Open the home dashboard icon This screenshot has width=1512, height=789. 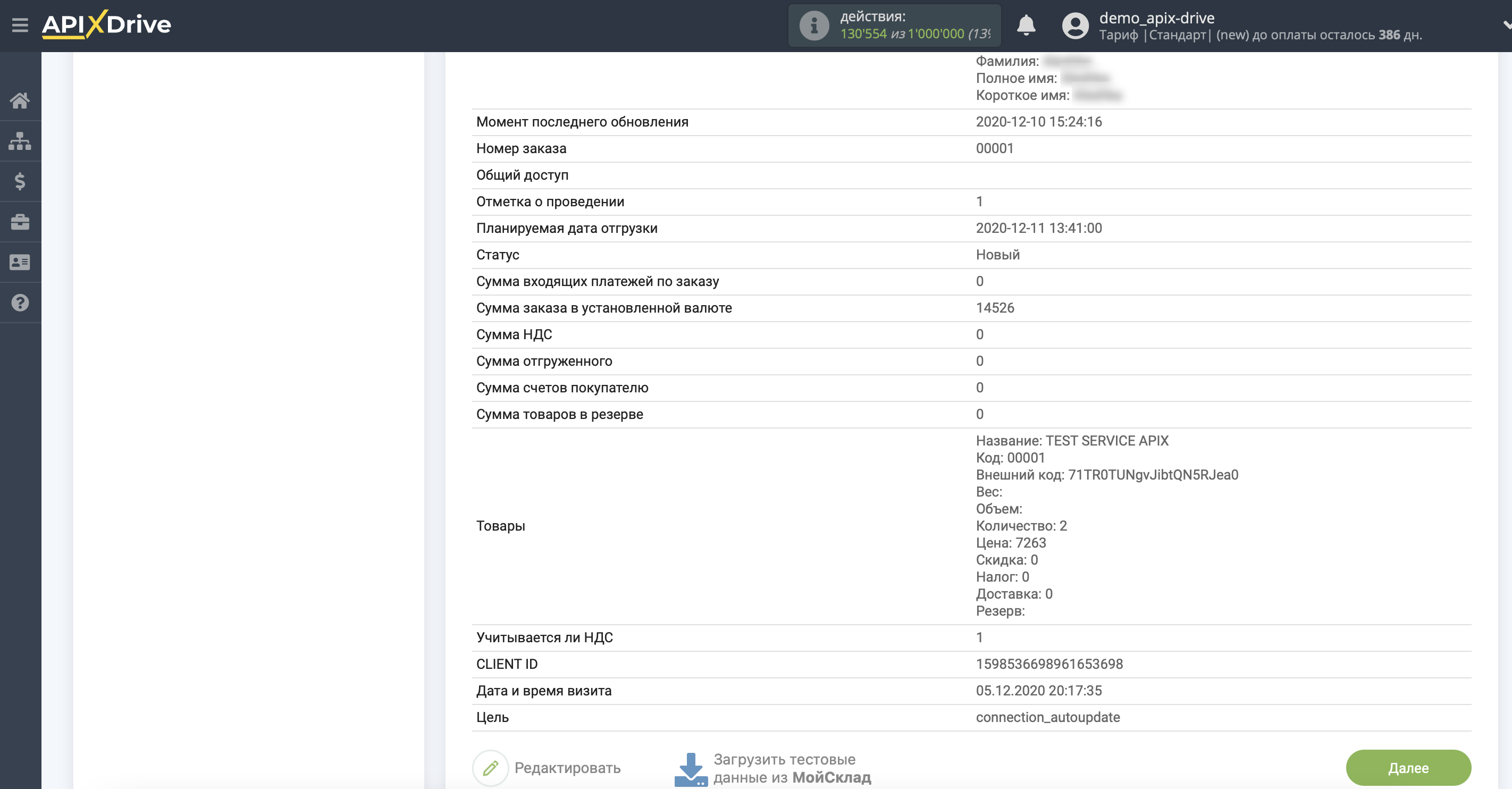coord(20,100)
